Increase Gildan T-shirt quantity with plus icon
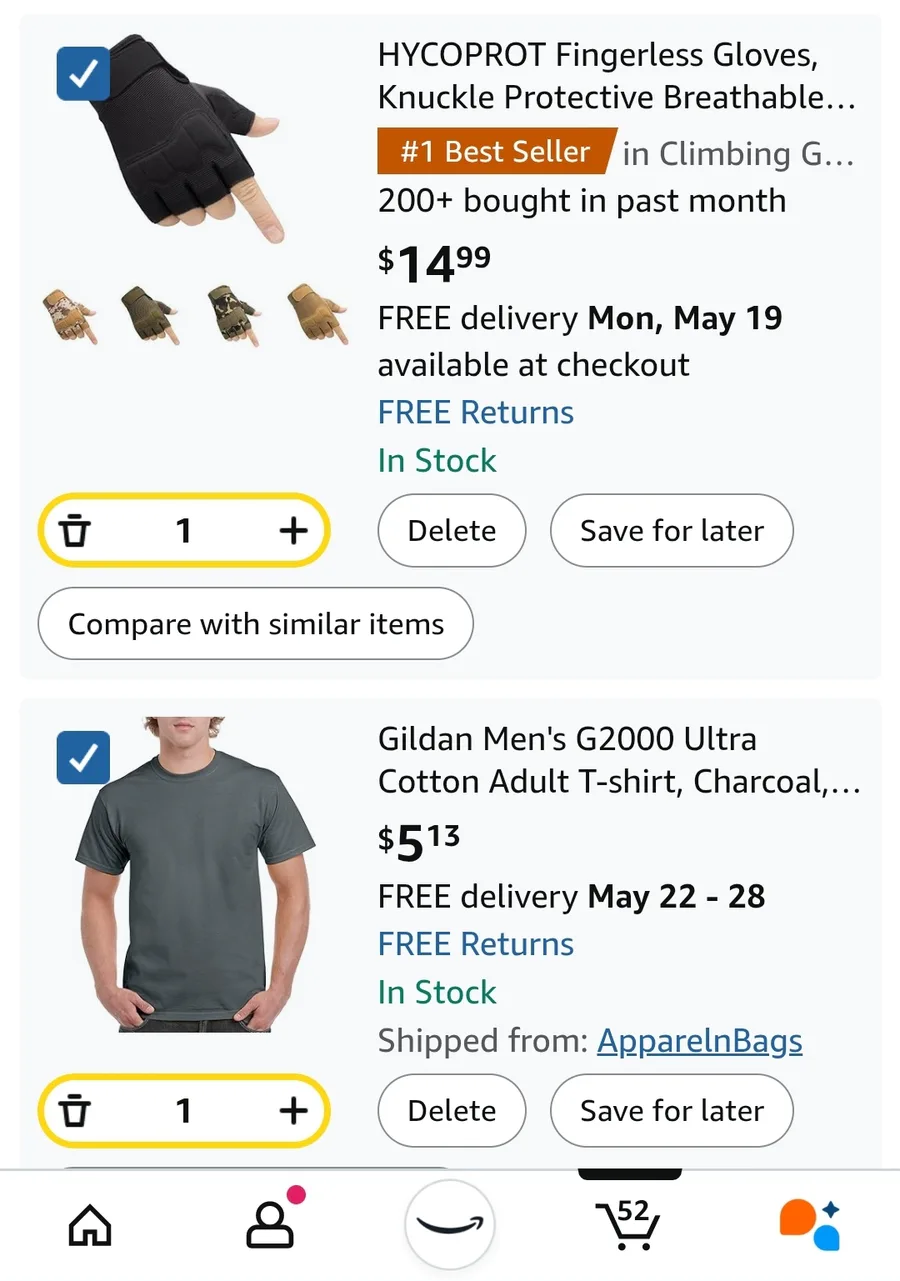 292,1110
